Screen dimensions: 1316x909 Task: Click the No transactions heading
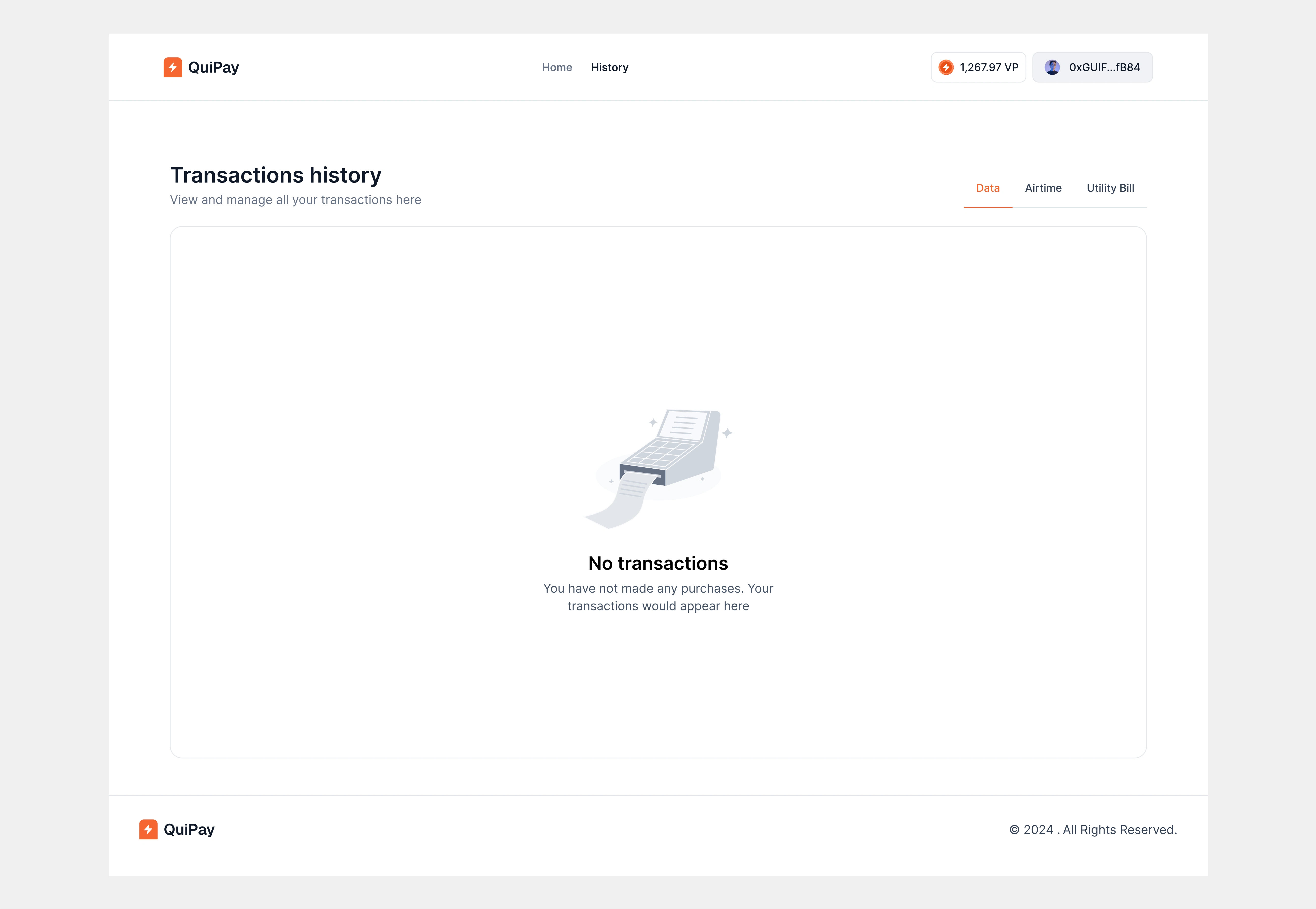[658, 563]
